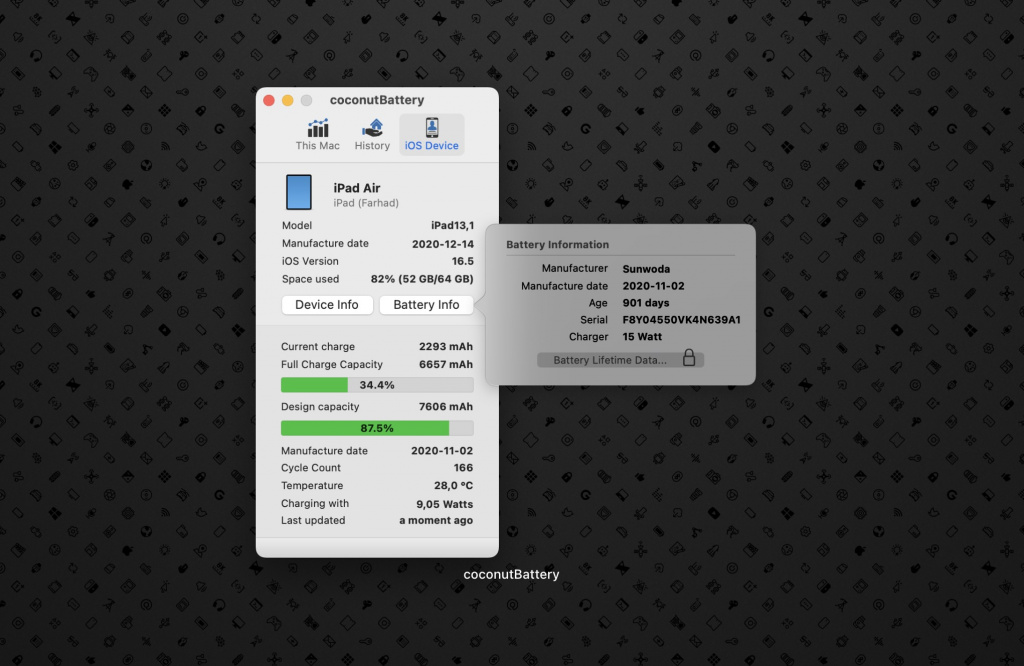This screenshot has height=666, width=1024.
Task: Click current charge value 2293 mAh
Action: [x=446, y=347]
